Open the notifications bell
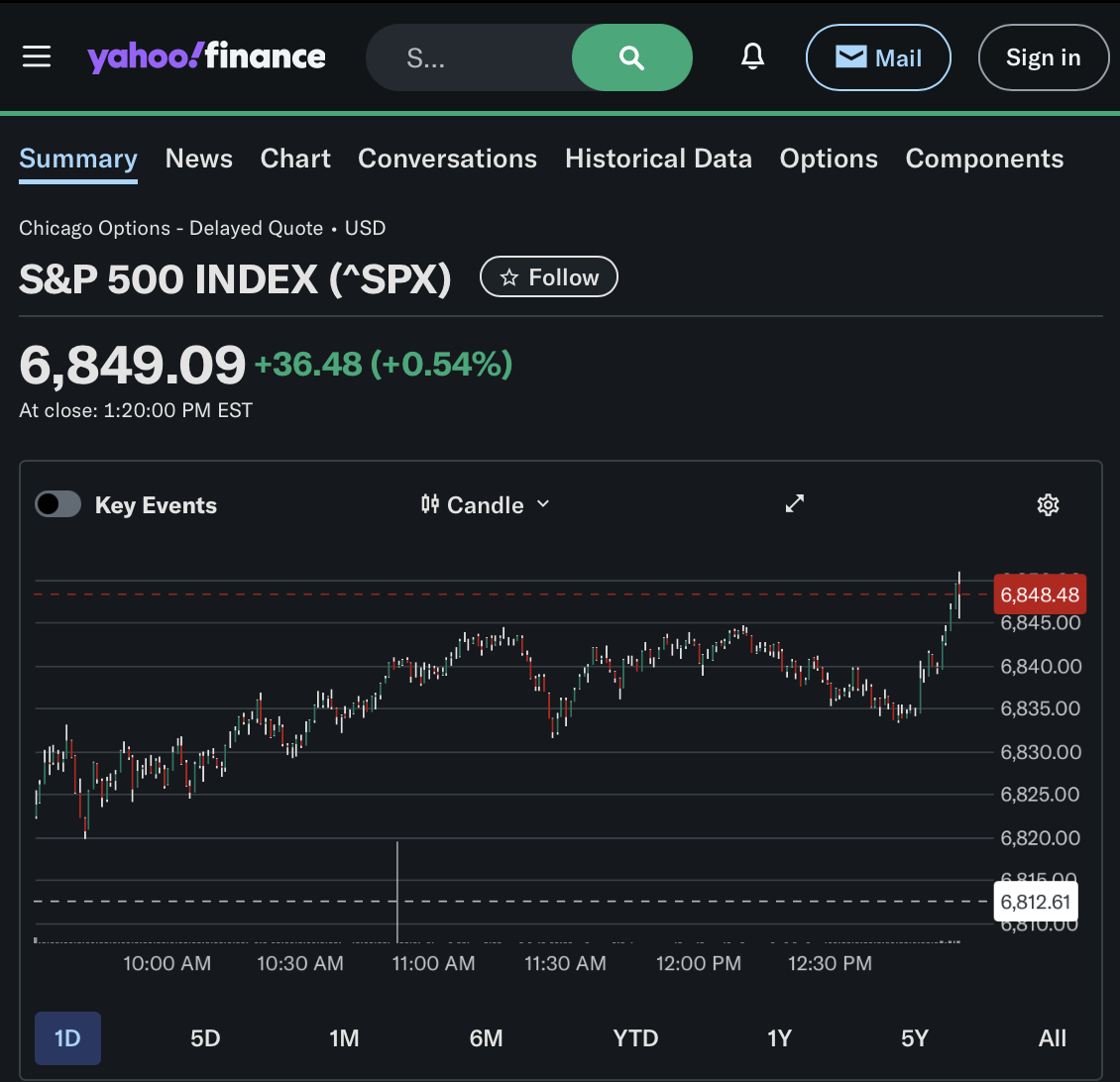The width and height of the screenshot is (1120, 1082). (x=752, y=57)
